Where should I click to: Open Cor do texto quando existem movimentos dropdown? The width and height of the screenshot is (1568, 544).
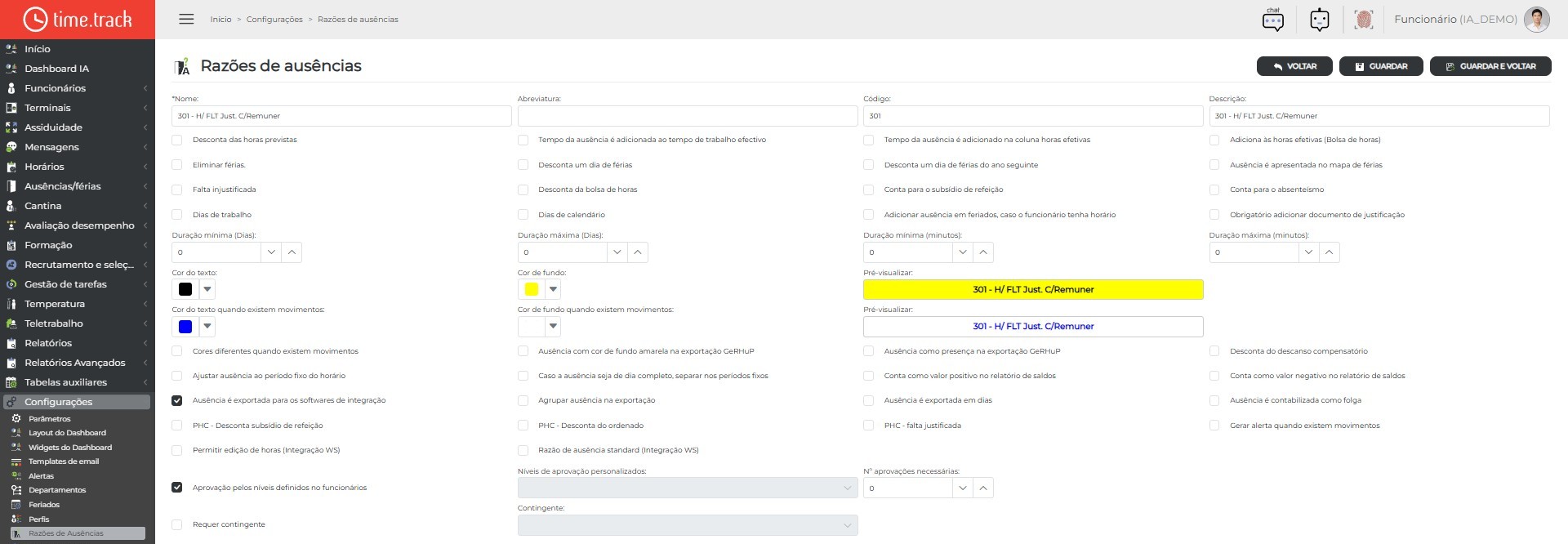coord(207,327)
